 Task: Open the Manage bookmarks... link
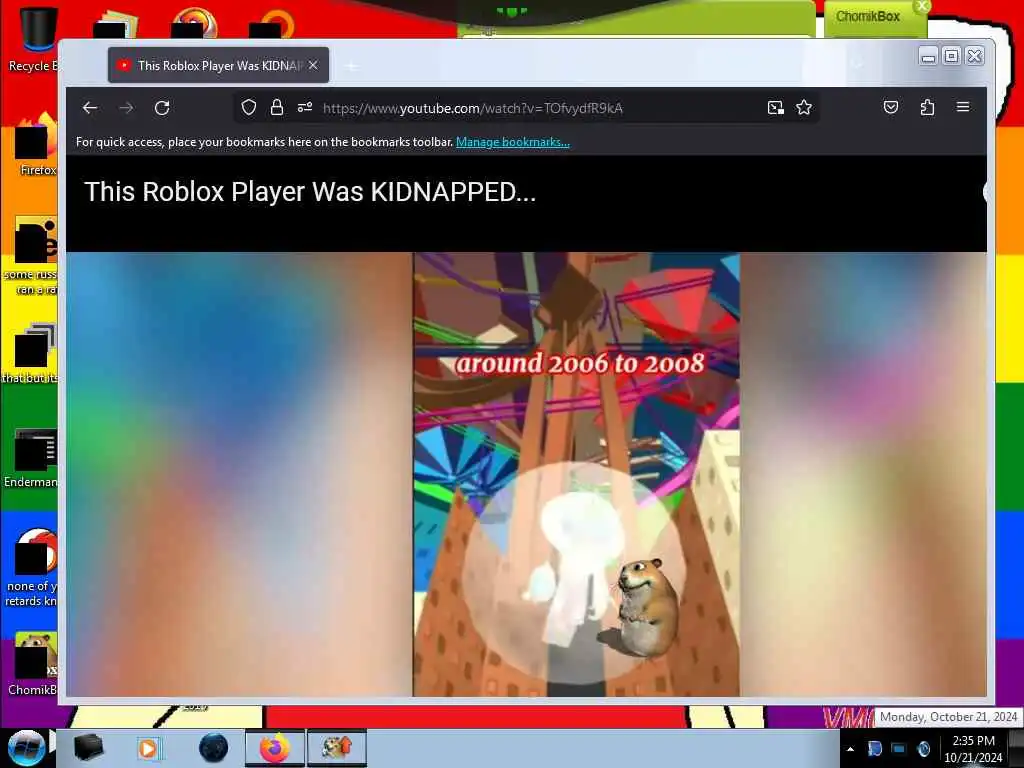[x=513, y=142]
